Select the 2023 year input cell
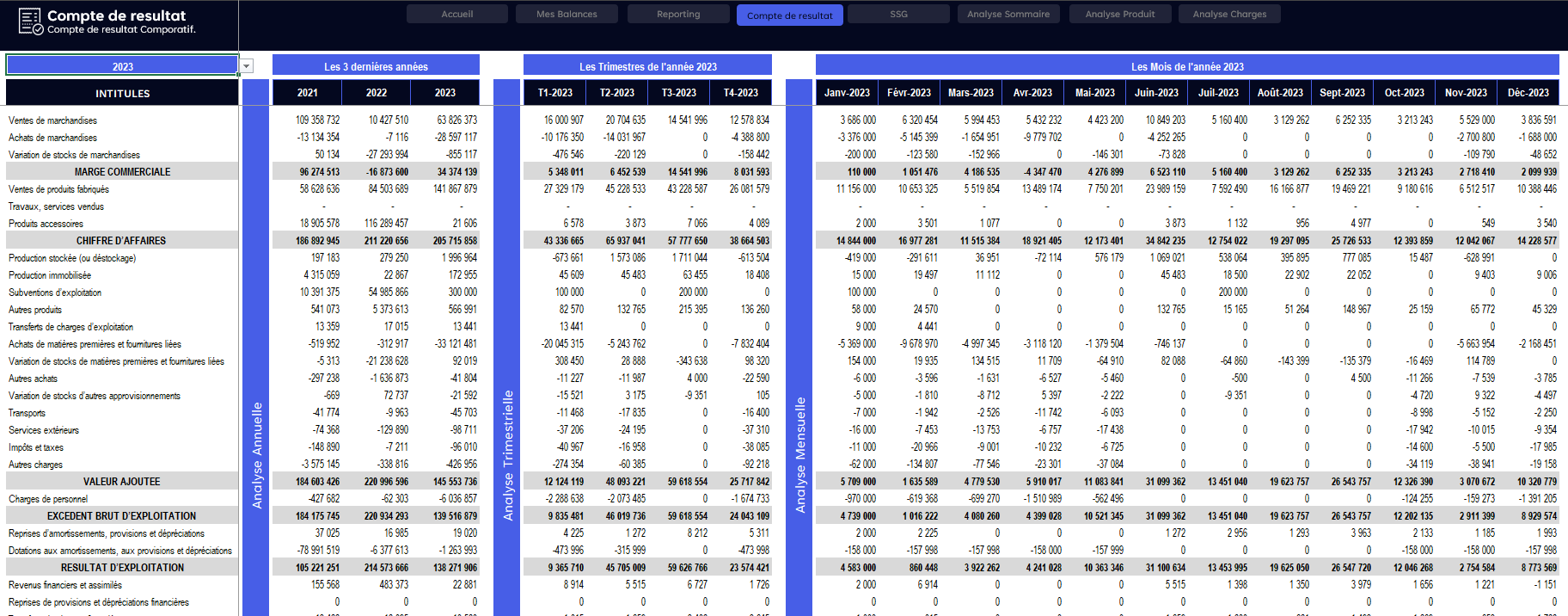This screenshot has width=1568, height=616. click(x=122, y=65)
